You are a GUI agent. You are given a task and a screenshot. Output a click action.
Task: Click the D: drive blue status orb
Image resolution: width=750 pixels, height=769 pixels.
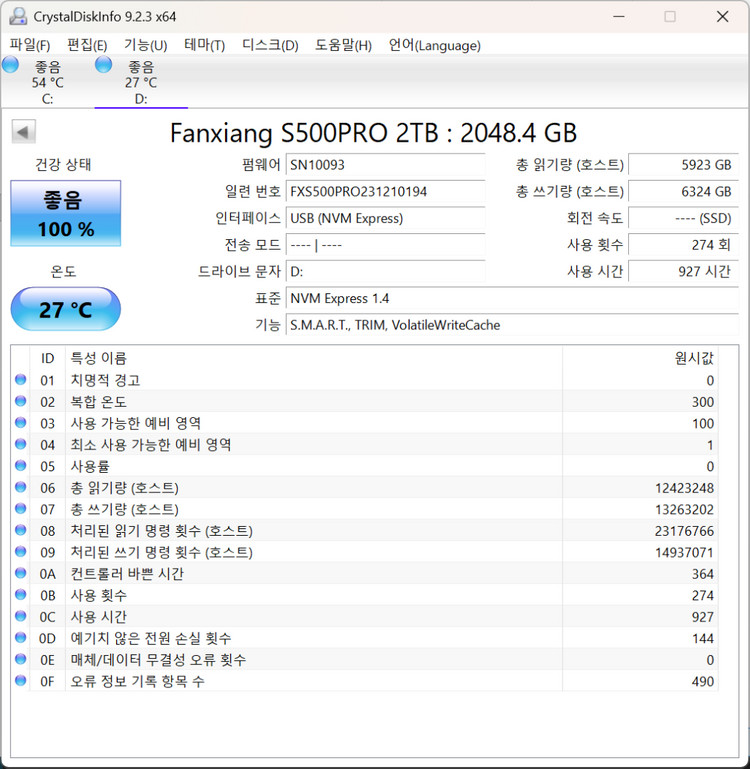click(103, 64)
